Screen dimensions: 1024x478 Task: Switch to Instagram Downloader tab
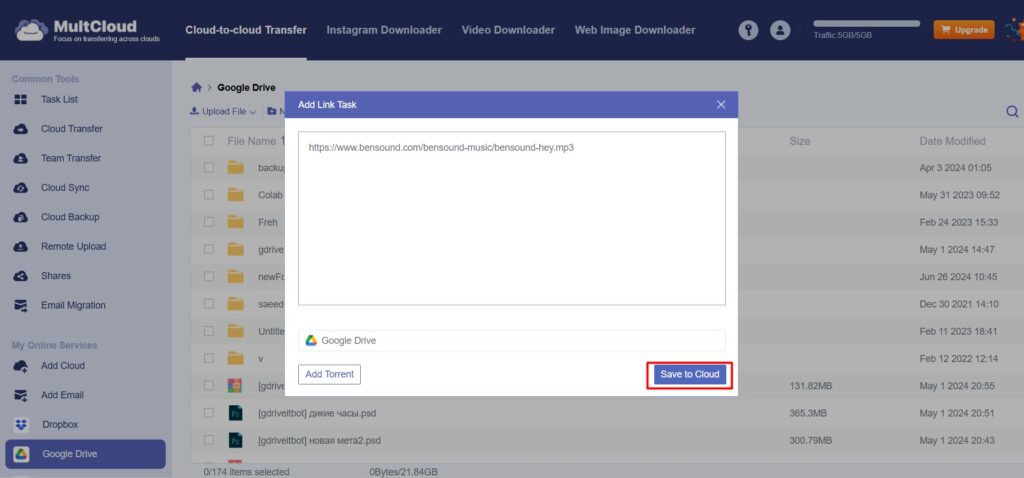coord(383,30)
